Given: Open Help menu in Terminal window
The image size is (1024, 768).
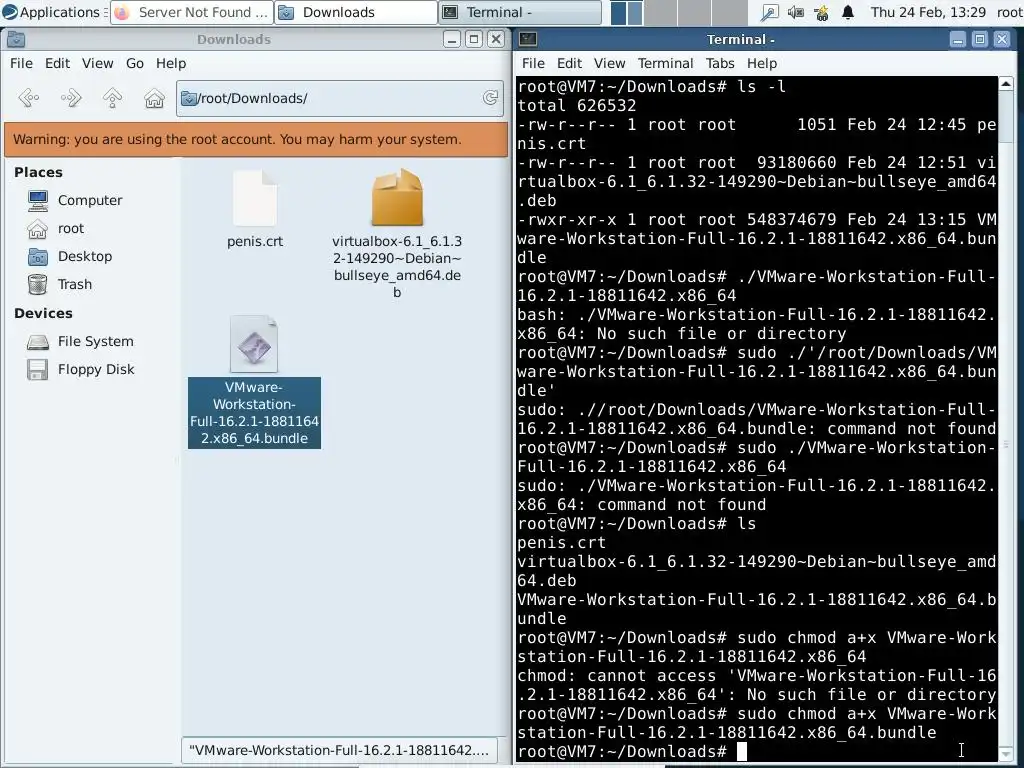Looking at the screenshot, I should pyautogui.click(x=762, y=63).
